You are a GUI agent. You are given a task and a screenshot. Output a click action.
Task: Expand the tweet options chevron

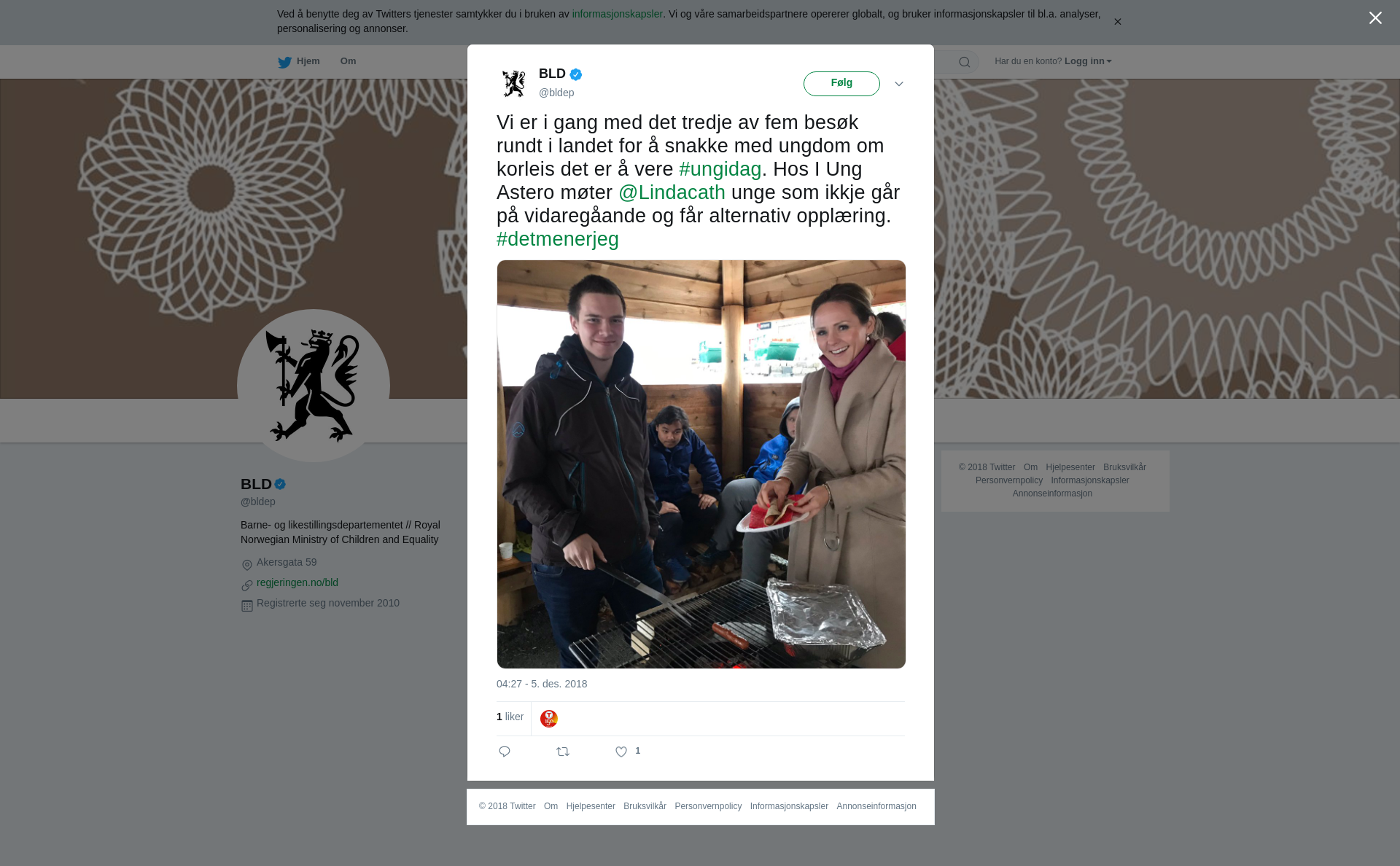tap(899, 84)
